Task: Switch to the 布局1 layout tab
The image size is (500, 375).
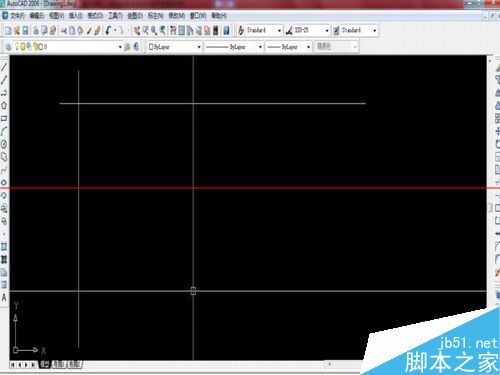Action: pyautogui.click(x=58, y=365)
